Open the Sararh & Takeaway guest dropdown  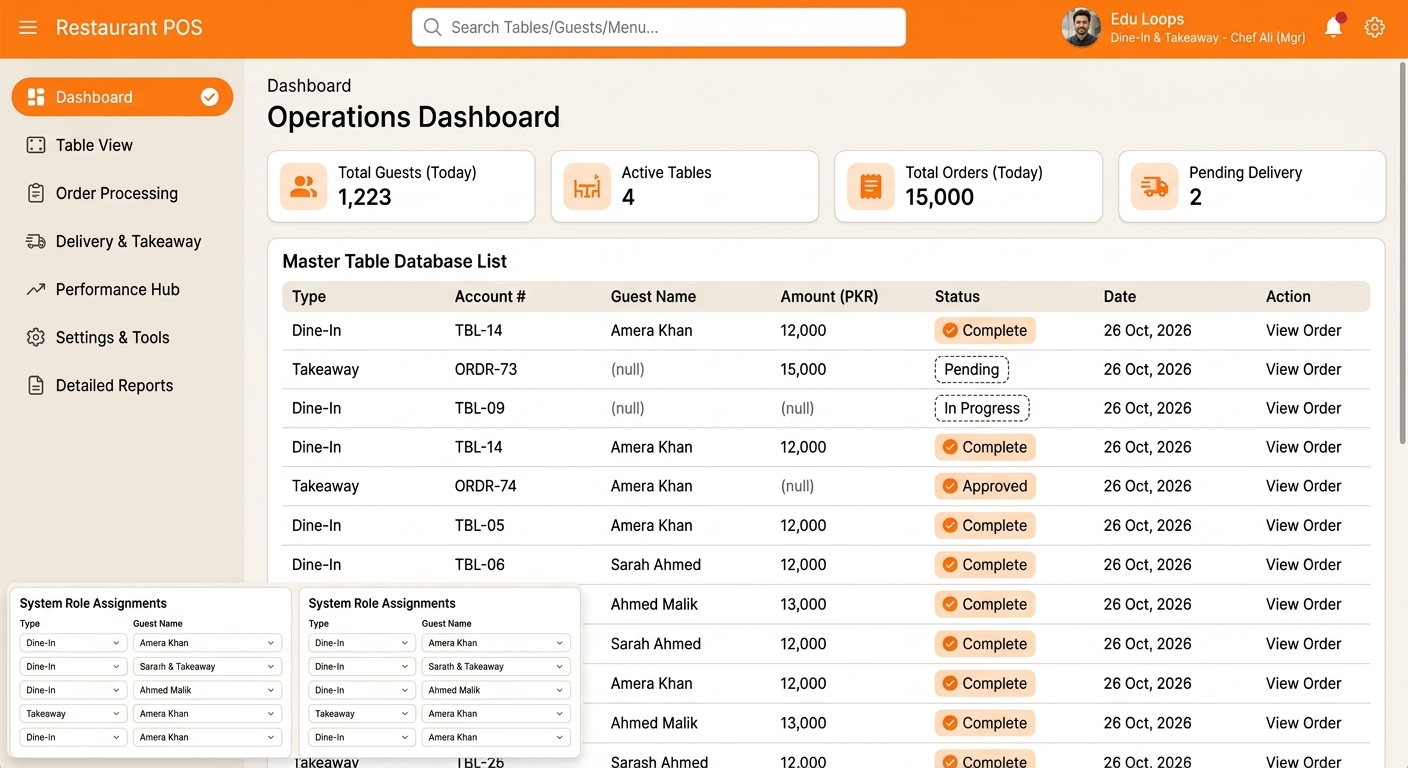point(208,667)
